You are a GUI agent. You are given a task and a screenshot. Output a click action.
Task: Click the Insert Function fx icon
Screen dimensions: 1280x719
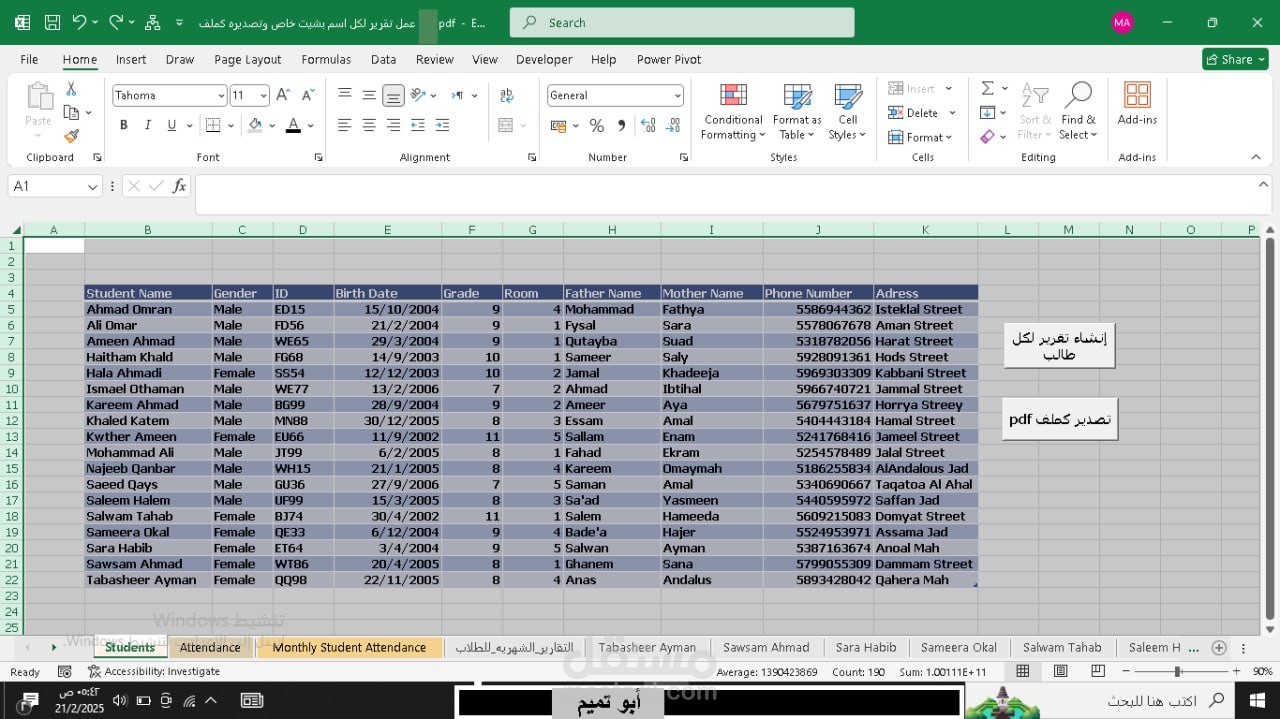tap(180, 186)
